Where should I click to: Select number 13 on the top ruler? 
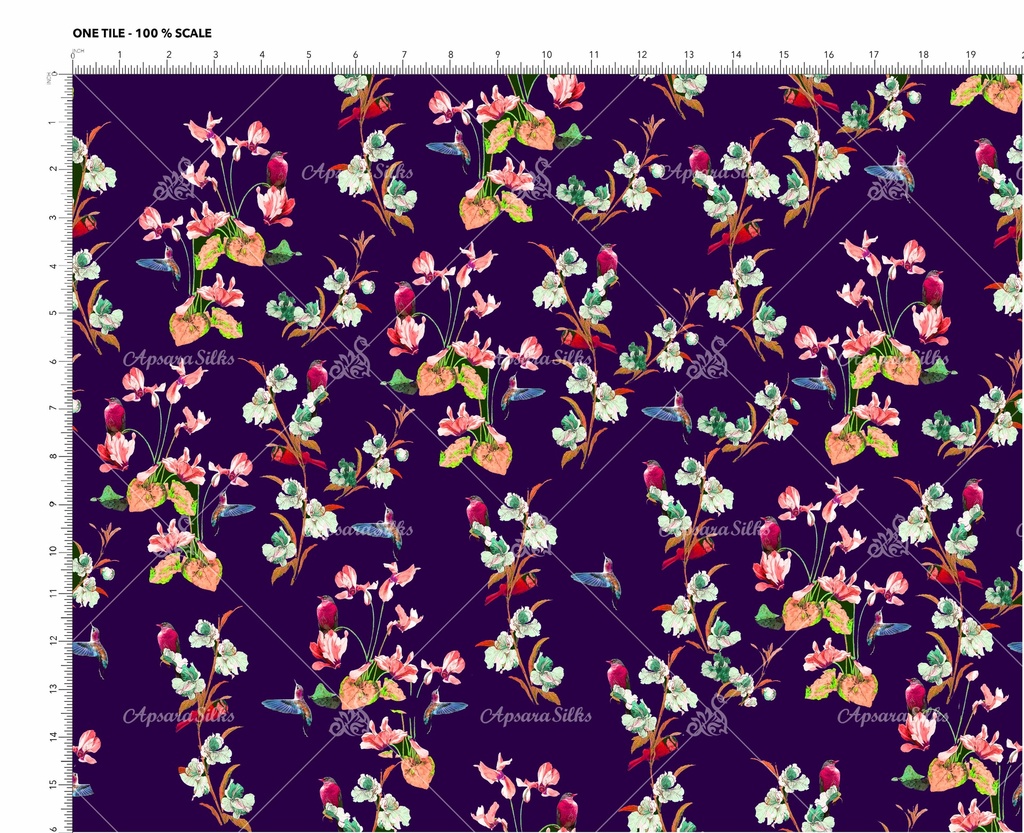688,56
